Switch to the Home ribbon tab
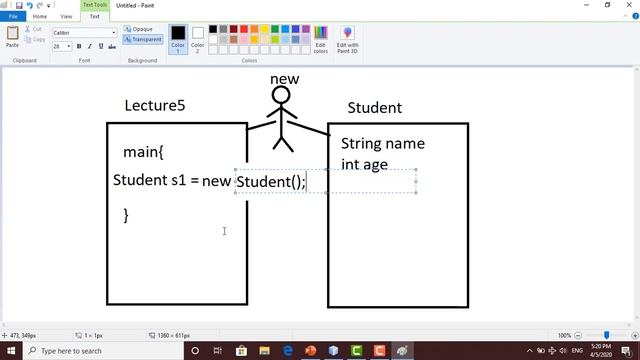 [x=40, y=16]
